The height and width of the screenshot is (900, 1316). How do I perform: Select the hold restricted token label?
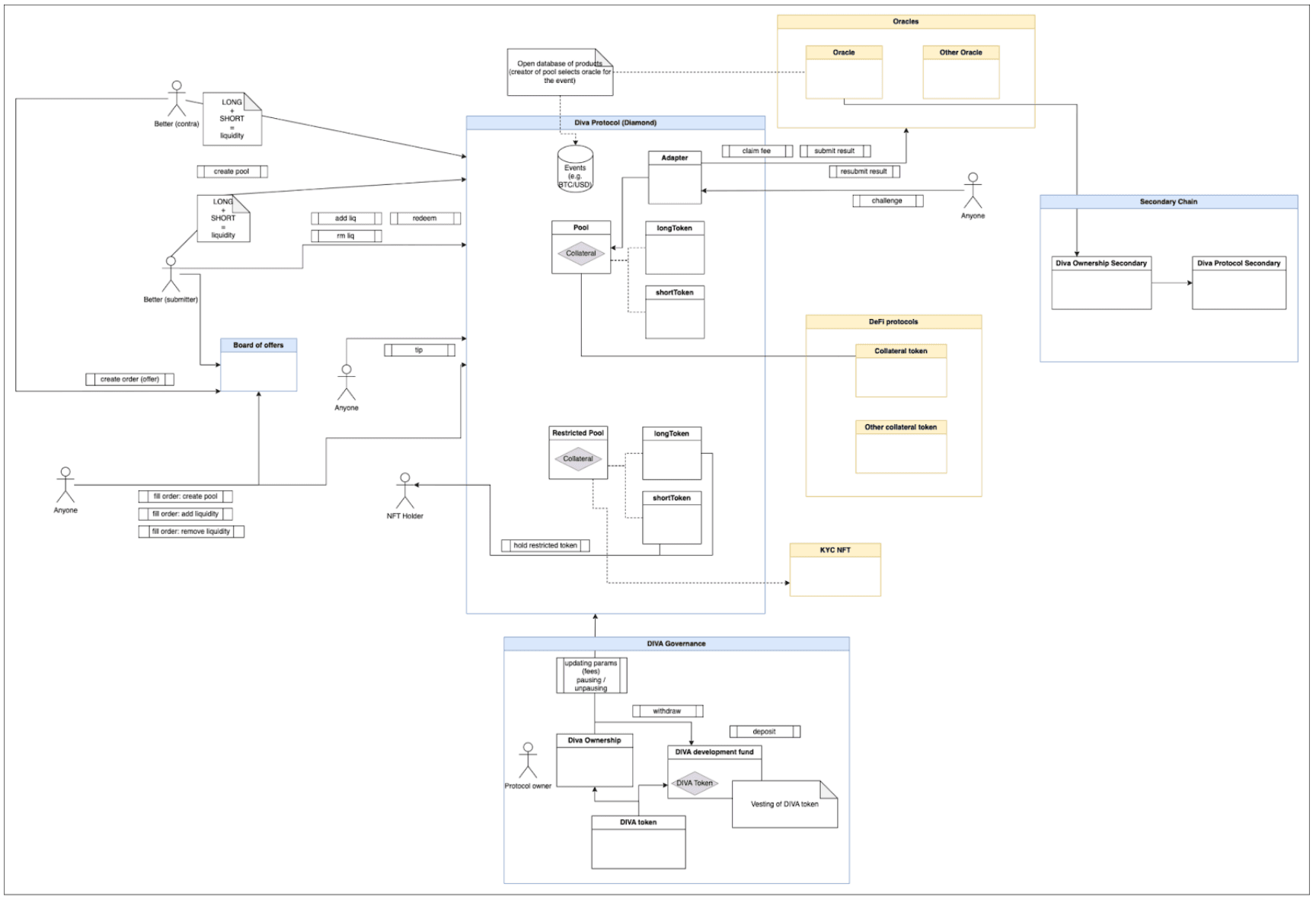tap(546, 545)
